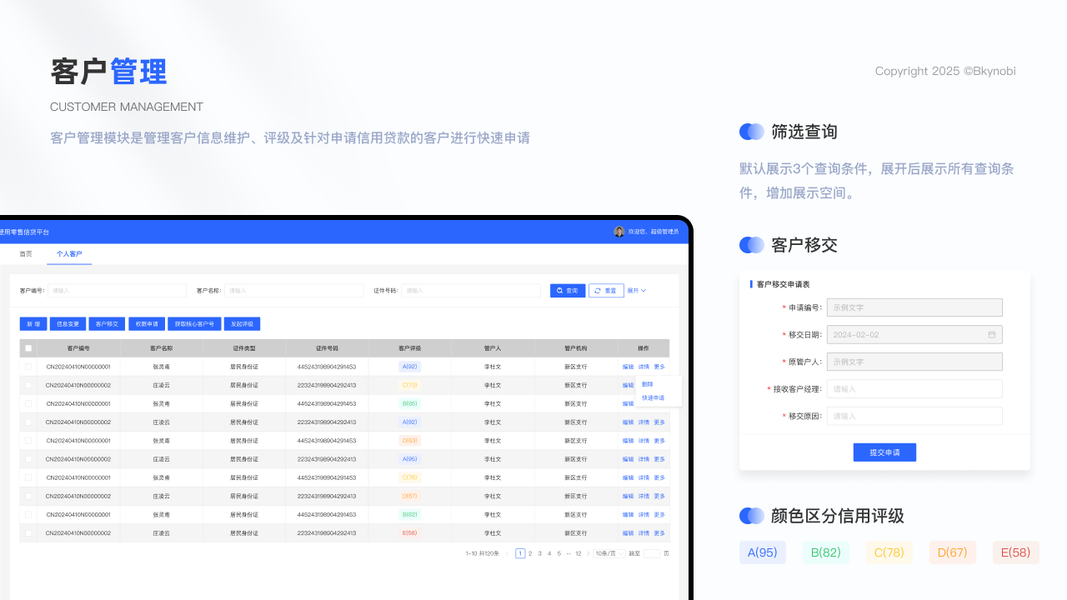The width and height of the screenshot is (1067, 600).
Task: Click the jump-to-page input box
Action: click(x=652, y=554)
